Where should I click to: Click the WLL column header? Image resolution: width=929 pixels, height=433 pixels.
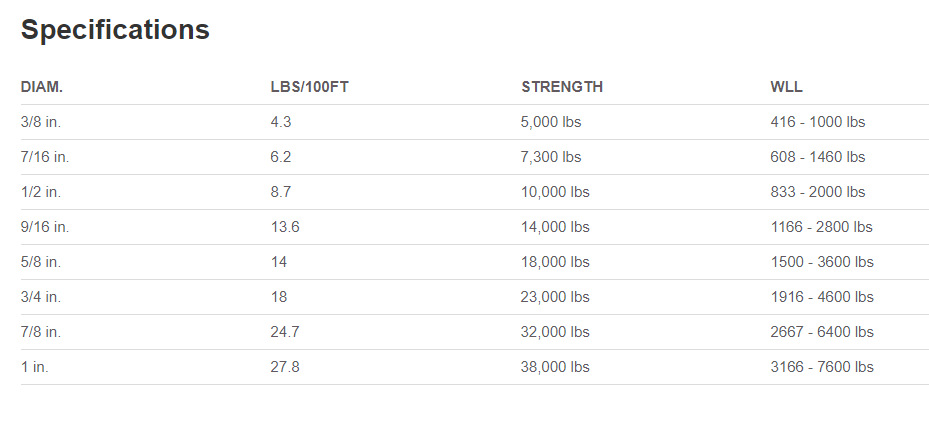pyautogui.click(x=787, y=87)
